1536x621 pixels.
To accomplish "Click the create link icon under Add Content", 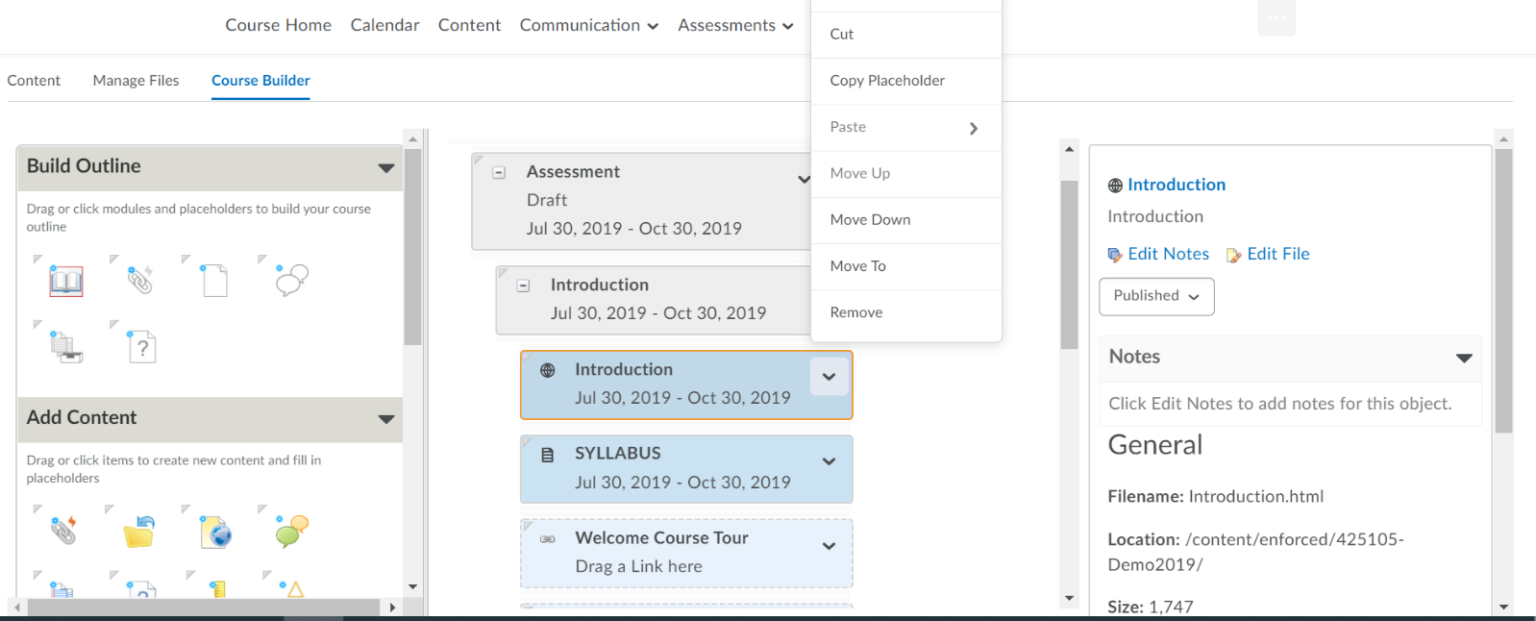I will [65, 530].
